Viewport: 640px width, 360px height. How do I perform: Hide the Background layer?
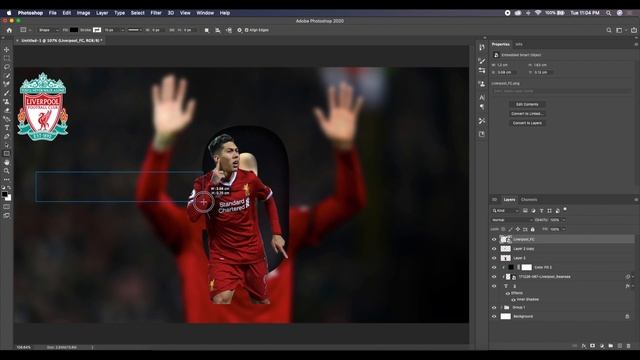click(494, 316)
